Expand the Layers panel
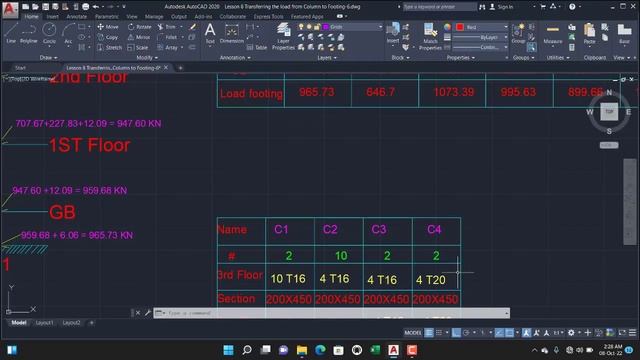Image resolution: width=640 pixels, height=360 pixels. (x=327, y=58)
